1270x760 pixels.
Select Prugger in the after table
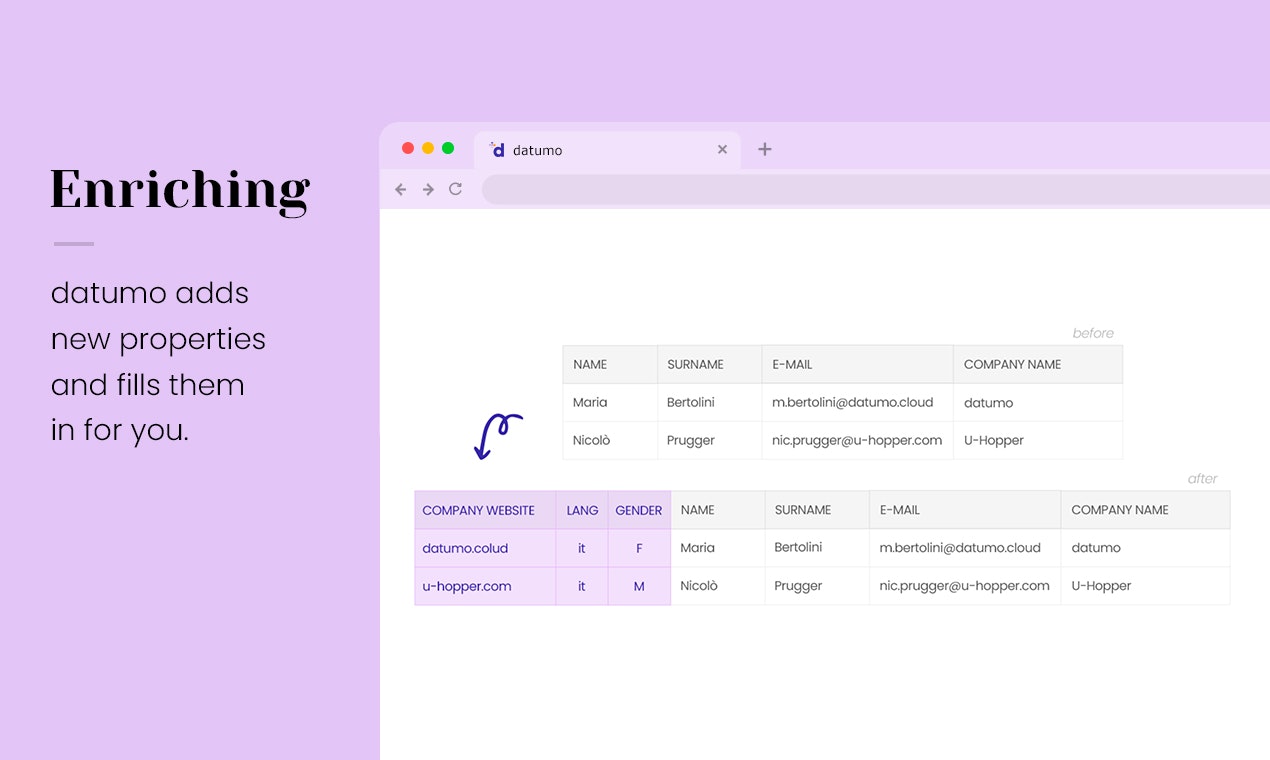pyautogui.click(x=817, y=586)
